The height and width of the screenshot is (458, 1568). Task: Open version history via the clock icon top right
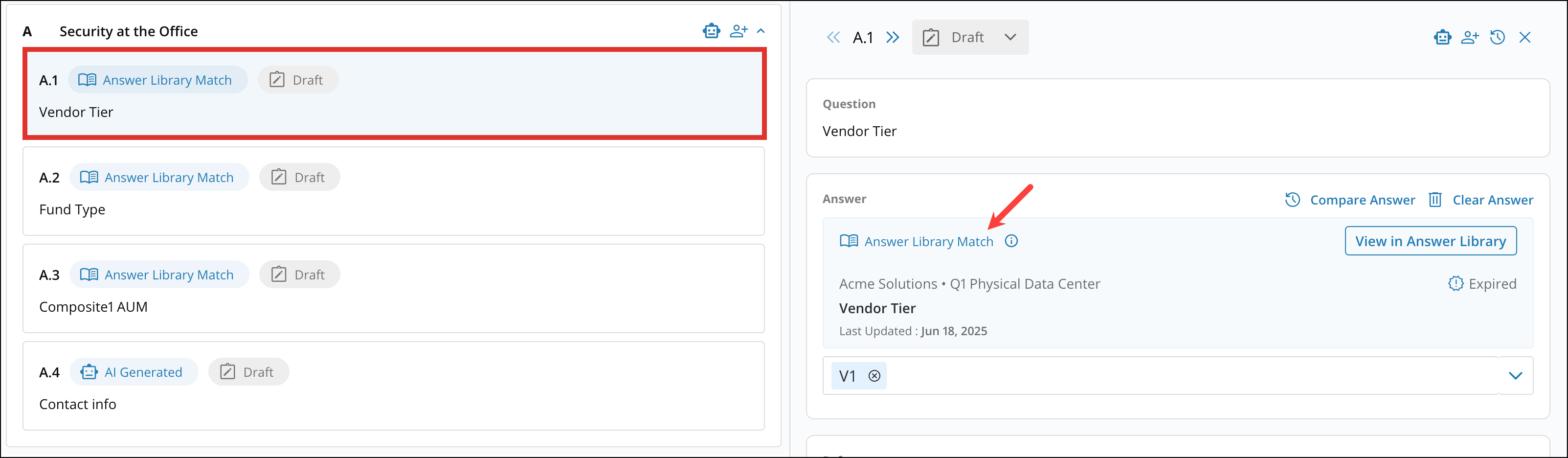1498,37
